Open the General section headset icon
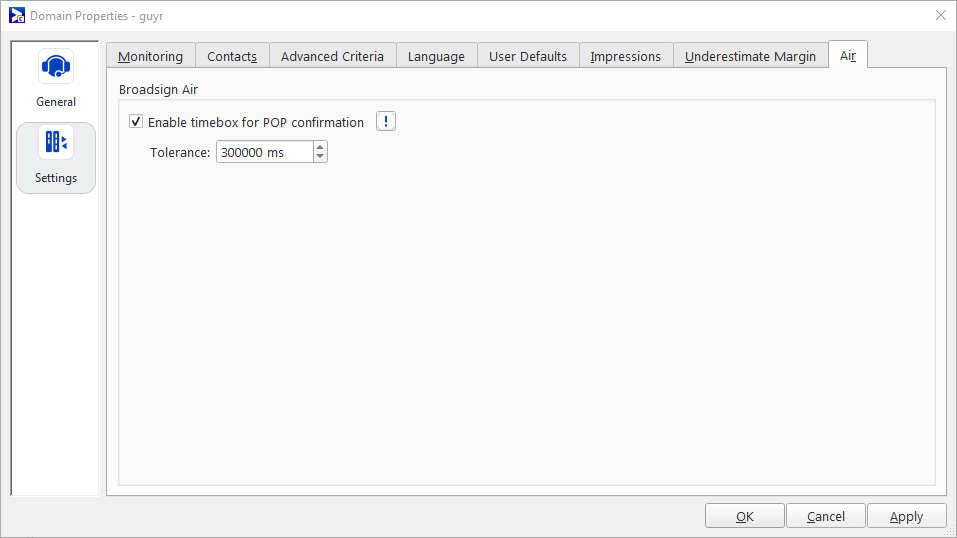957x538 pixels. tap(56, 68)
